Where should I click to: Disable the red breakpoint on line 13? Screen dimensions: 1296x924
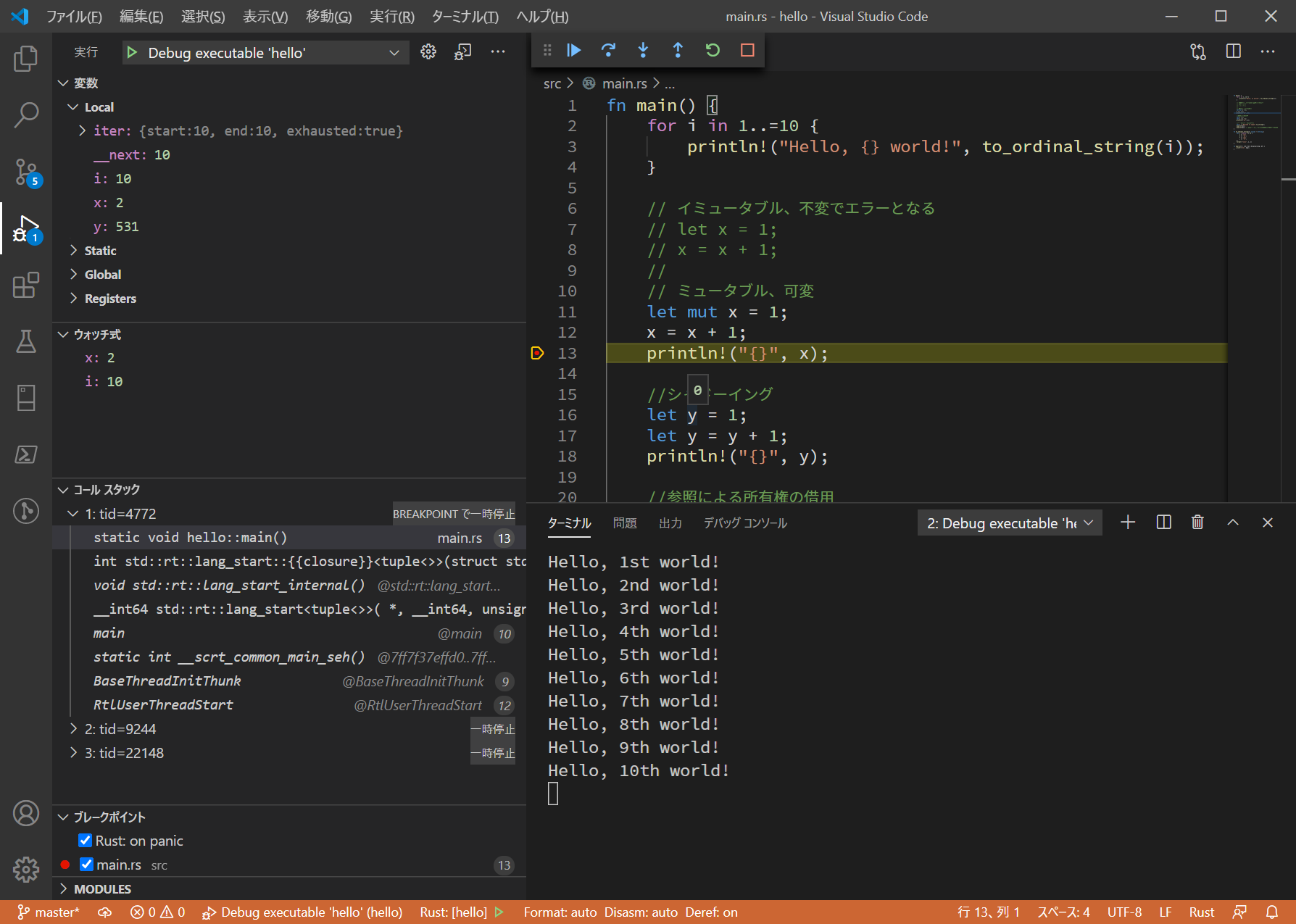65,864
